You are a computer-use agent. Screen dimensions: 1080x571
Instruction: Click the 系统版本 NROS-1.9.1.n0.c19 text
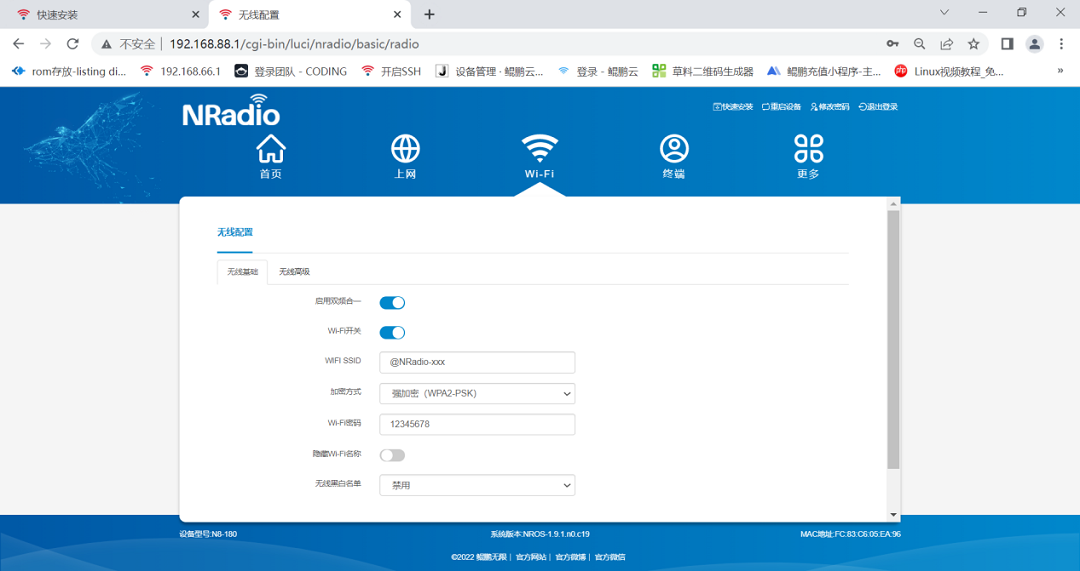pos(540,534)
